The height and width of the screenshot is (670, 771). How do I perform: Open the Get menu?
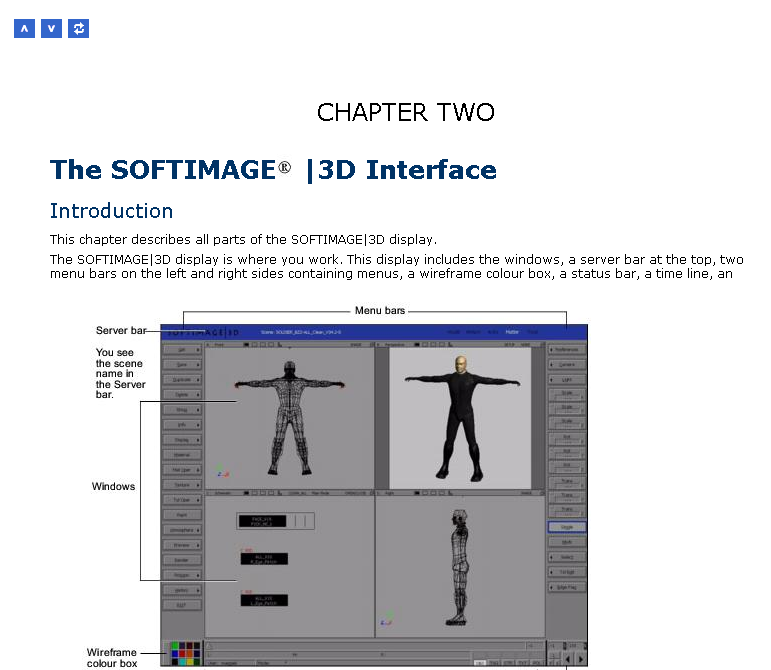pyautogui.click(x=183, y=350)
